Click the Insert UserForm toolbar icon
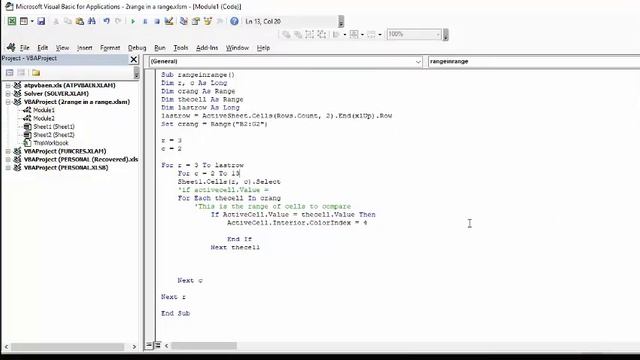640x360 pixels. (24, 21)
